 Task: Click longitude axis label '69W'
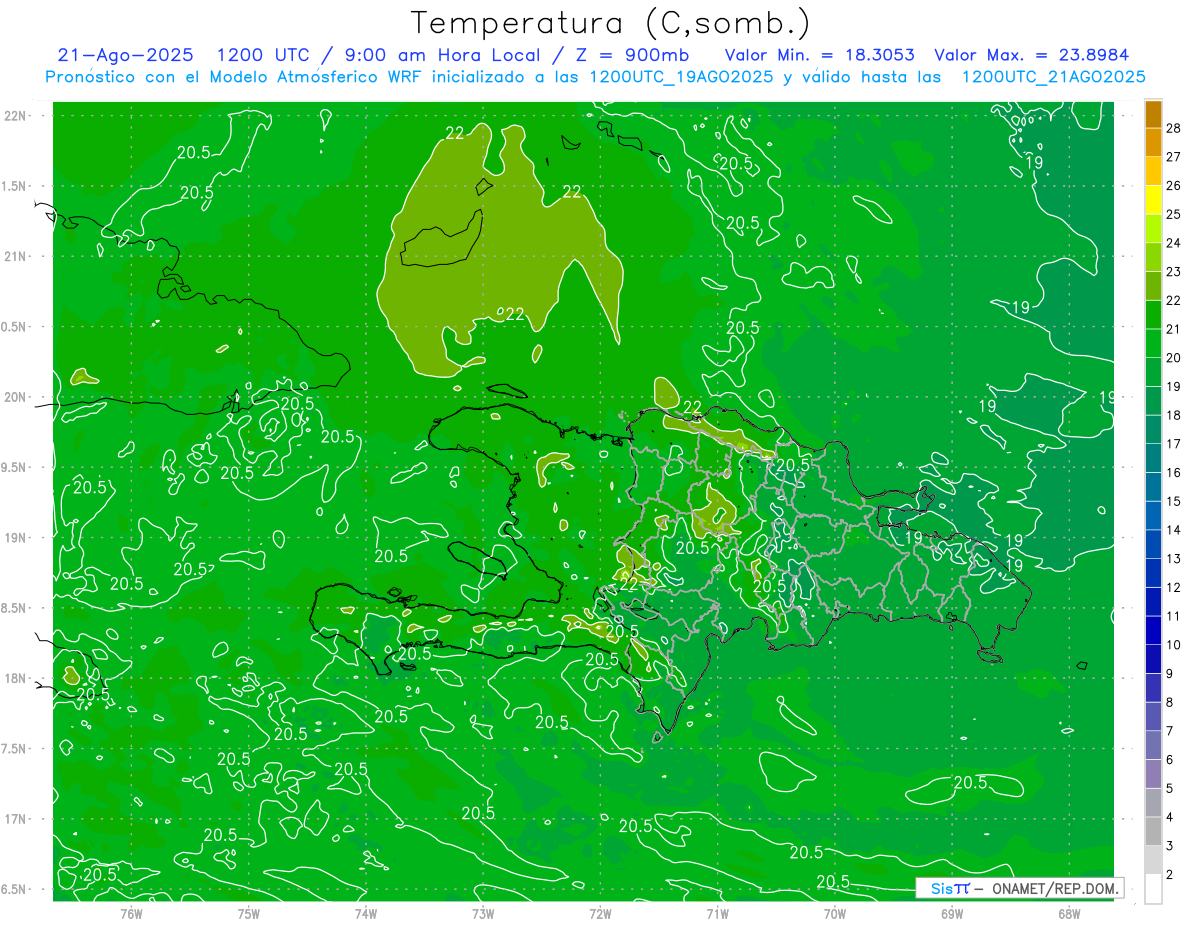pos(952,913)
